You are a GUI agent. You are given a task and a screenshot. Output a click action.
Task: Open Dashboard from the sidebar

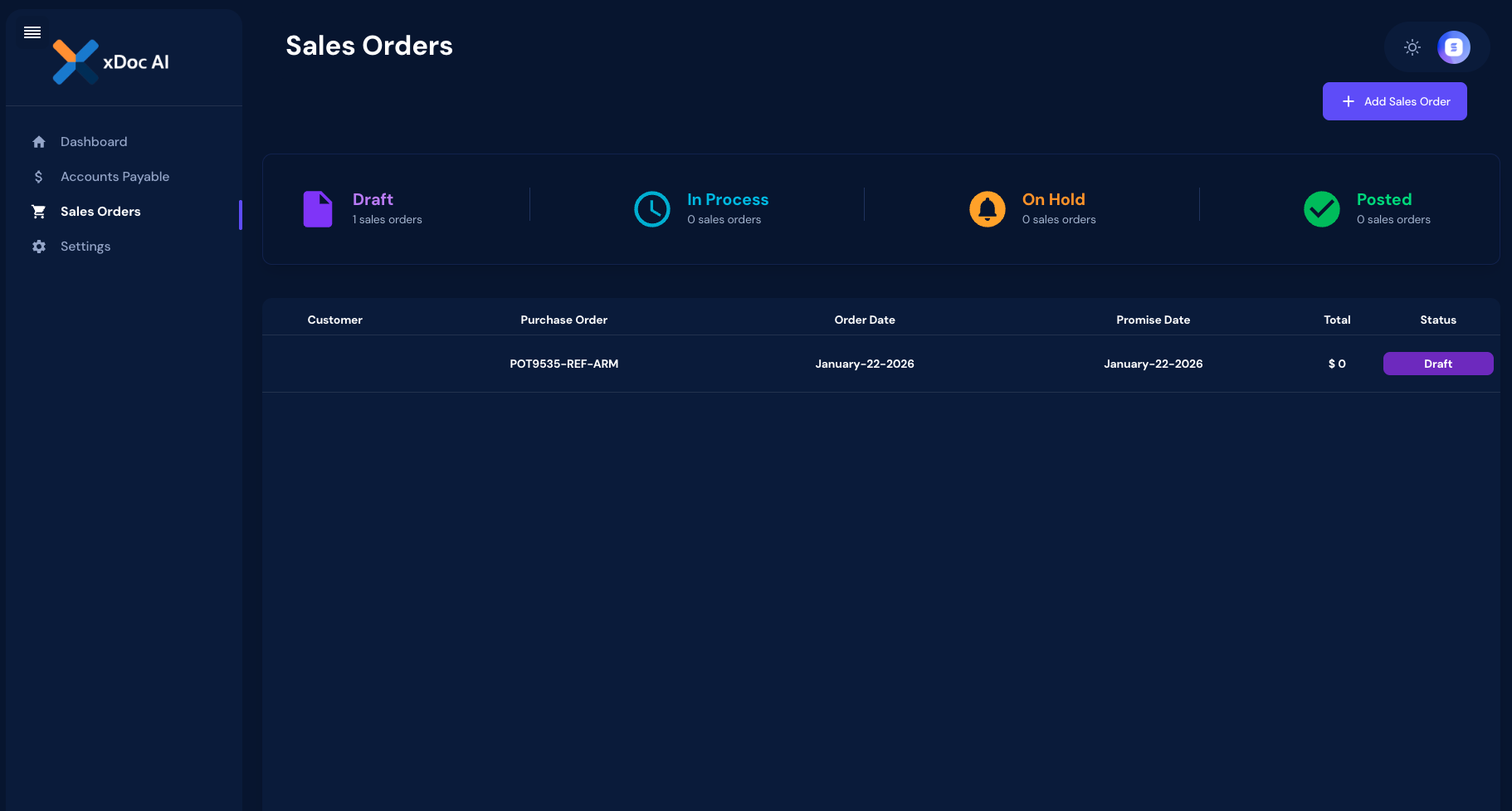pos(94,142)
